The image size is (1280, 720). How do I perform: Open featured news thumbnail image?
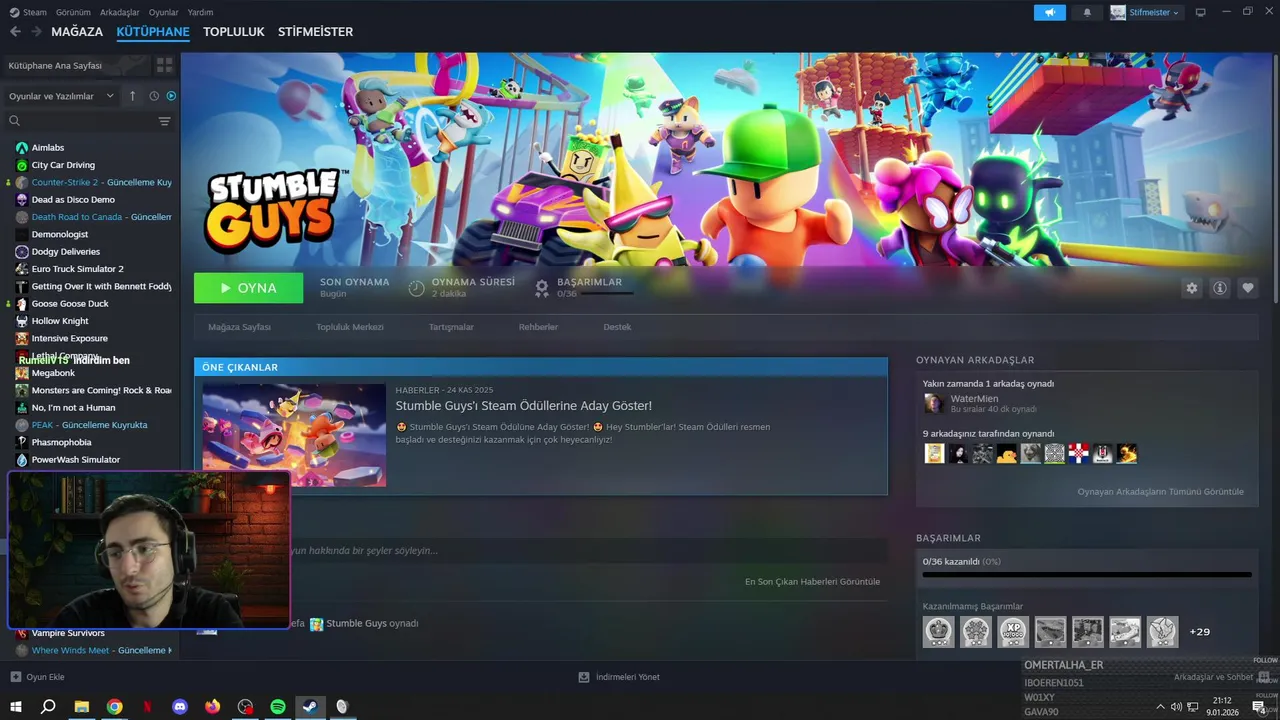(x=294, y=435)
